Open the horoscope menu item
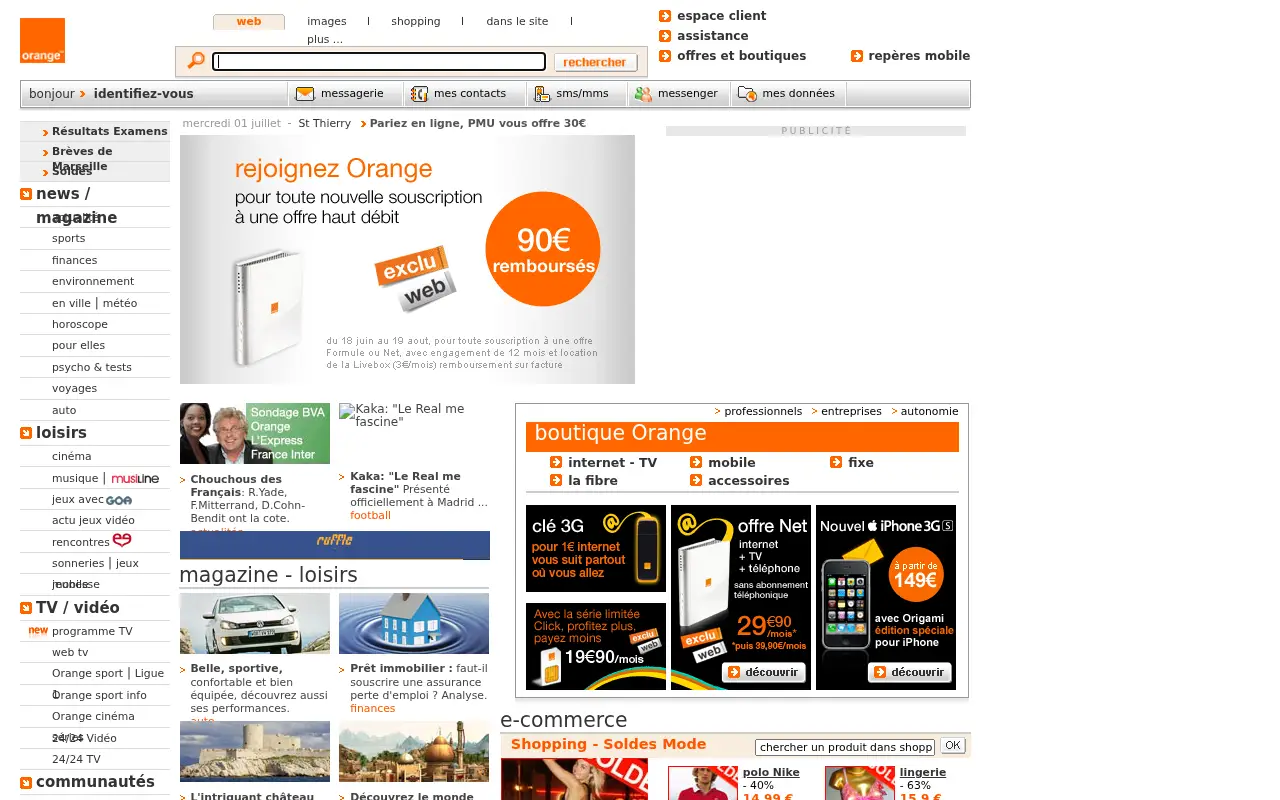 tap(80, 324)
